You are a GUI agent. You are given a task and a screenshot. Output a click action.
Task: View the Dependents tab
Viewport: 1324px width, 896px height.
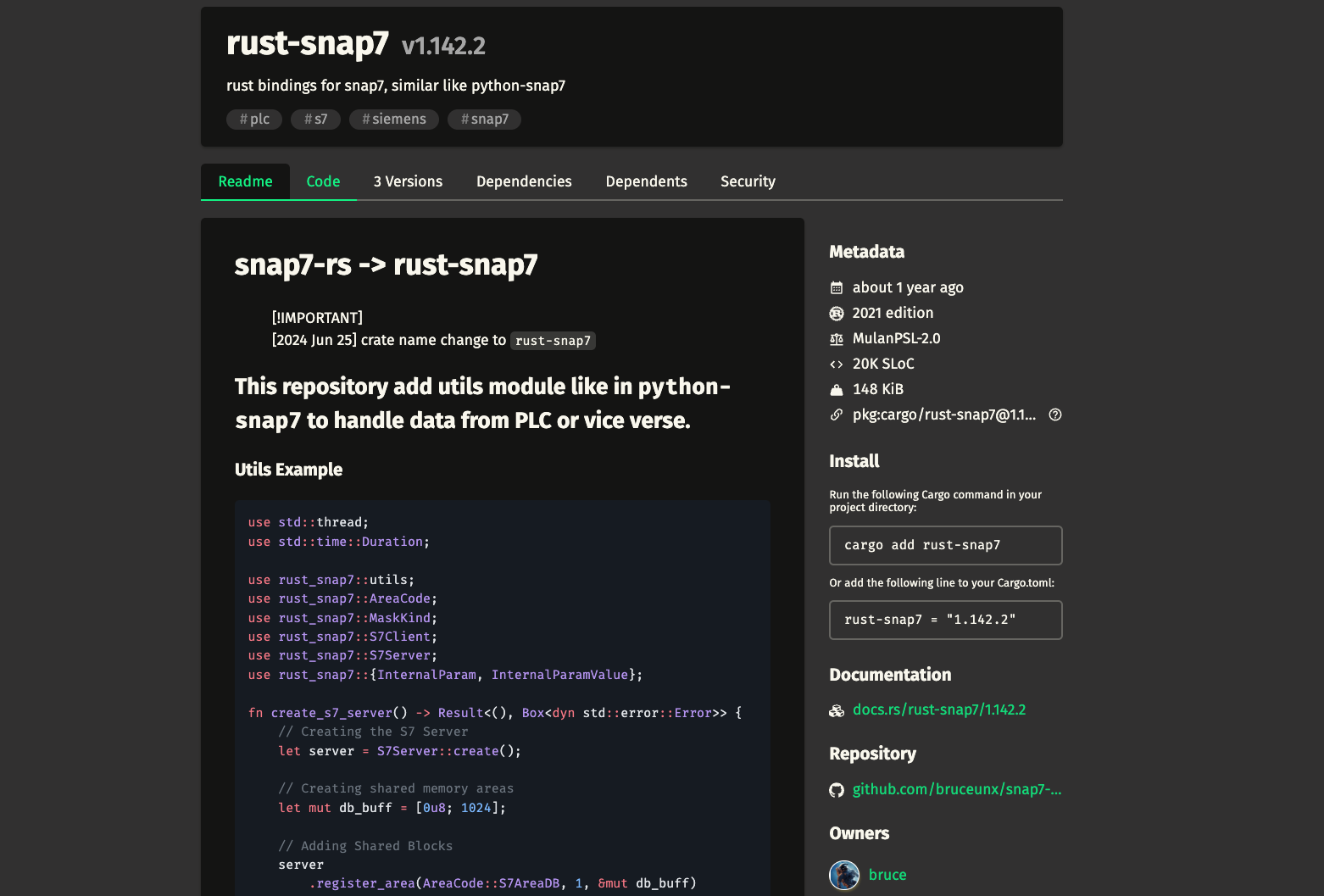pos(646,181)
